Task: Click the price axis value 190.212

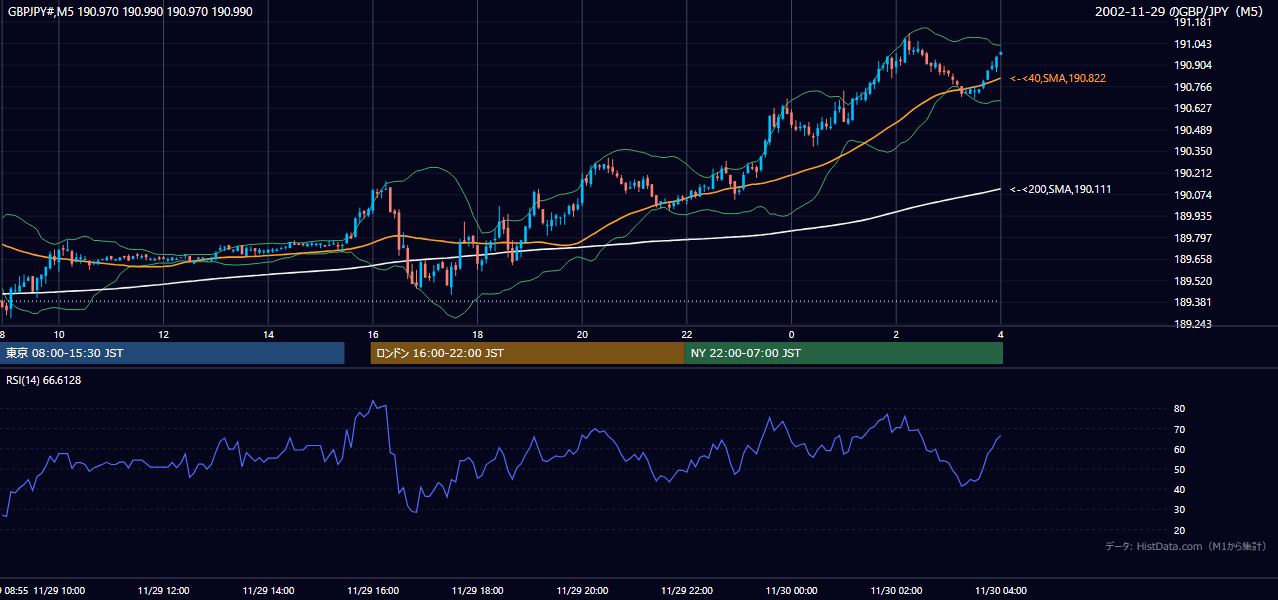Action: pos(1193,173)
